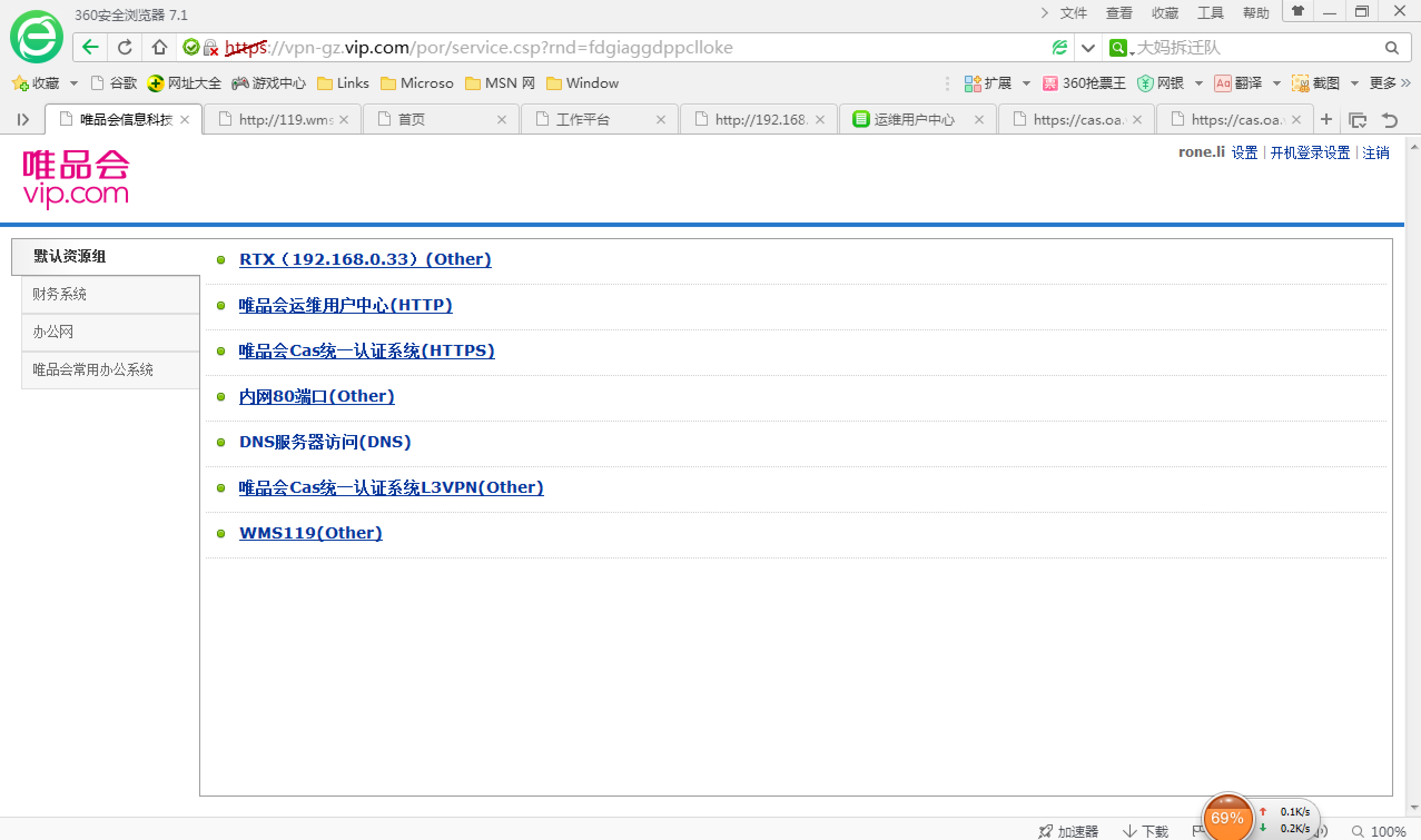Click the certificate error lock icon
1421x840 pixels.
[211, 47]
